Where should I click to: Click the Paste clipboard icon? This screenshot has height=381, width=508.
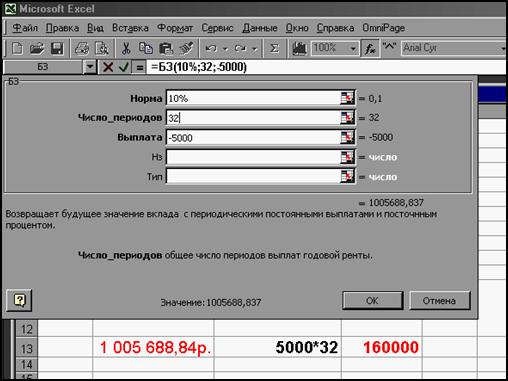click(x=166, y=49)
